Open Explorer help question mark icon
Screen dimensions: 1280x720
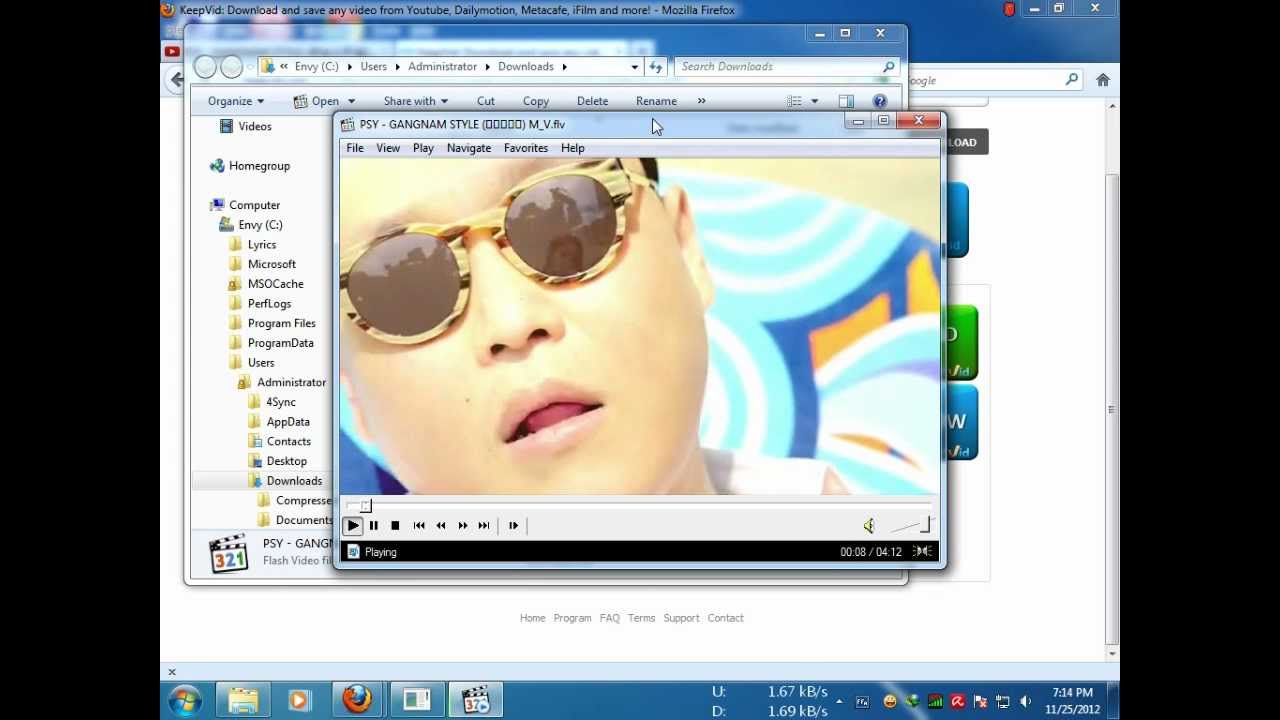click(x=880, y=101)
